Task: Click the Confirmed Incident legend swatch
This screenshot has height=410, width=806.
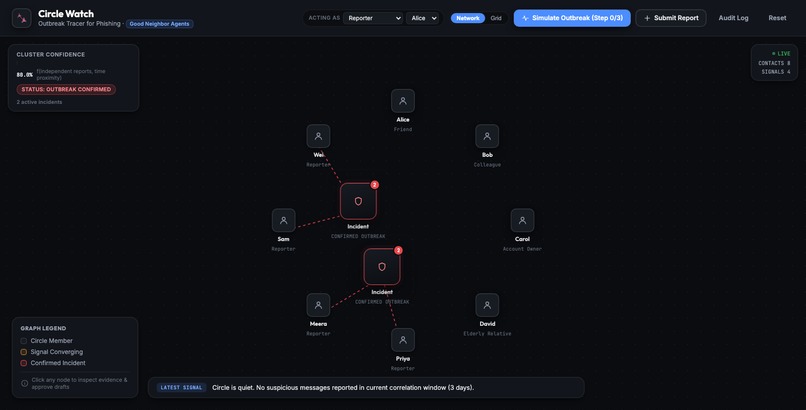Action: [24, 363]
